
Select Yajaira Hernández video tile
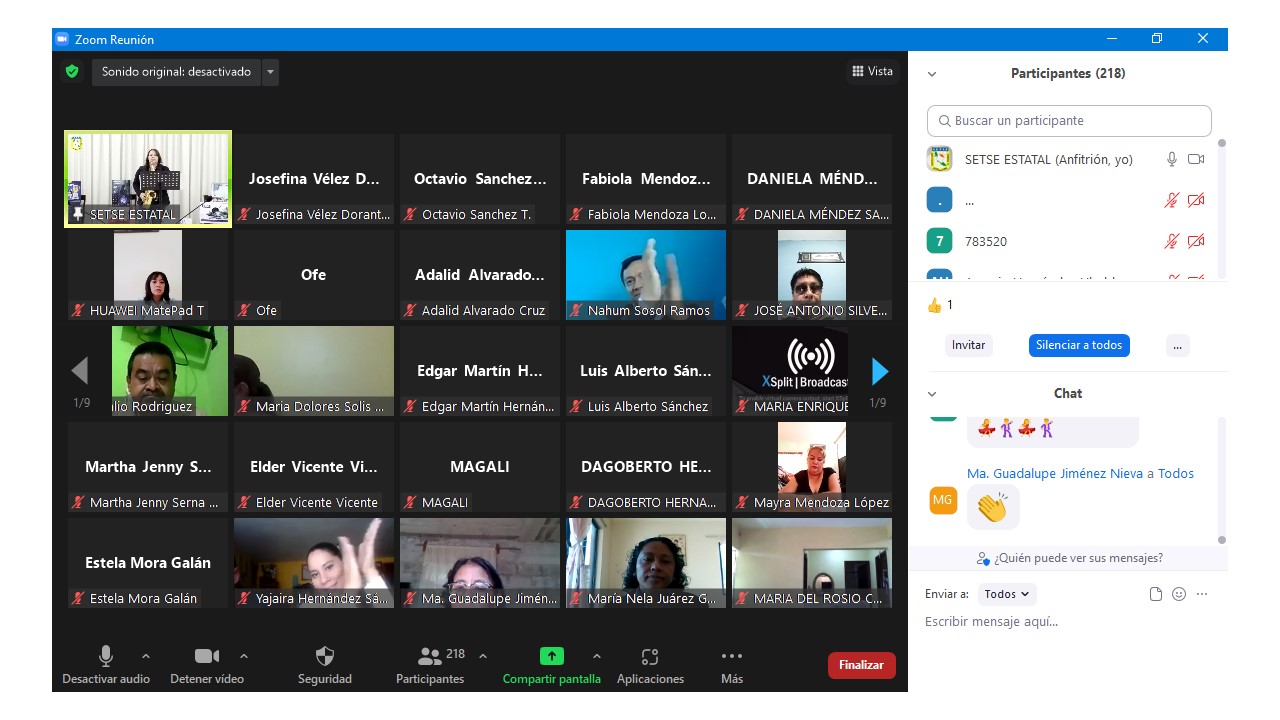point(314,563)
